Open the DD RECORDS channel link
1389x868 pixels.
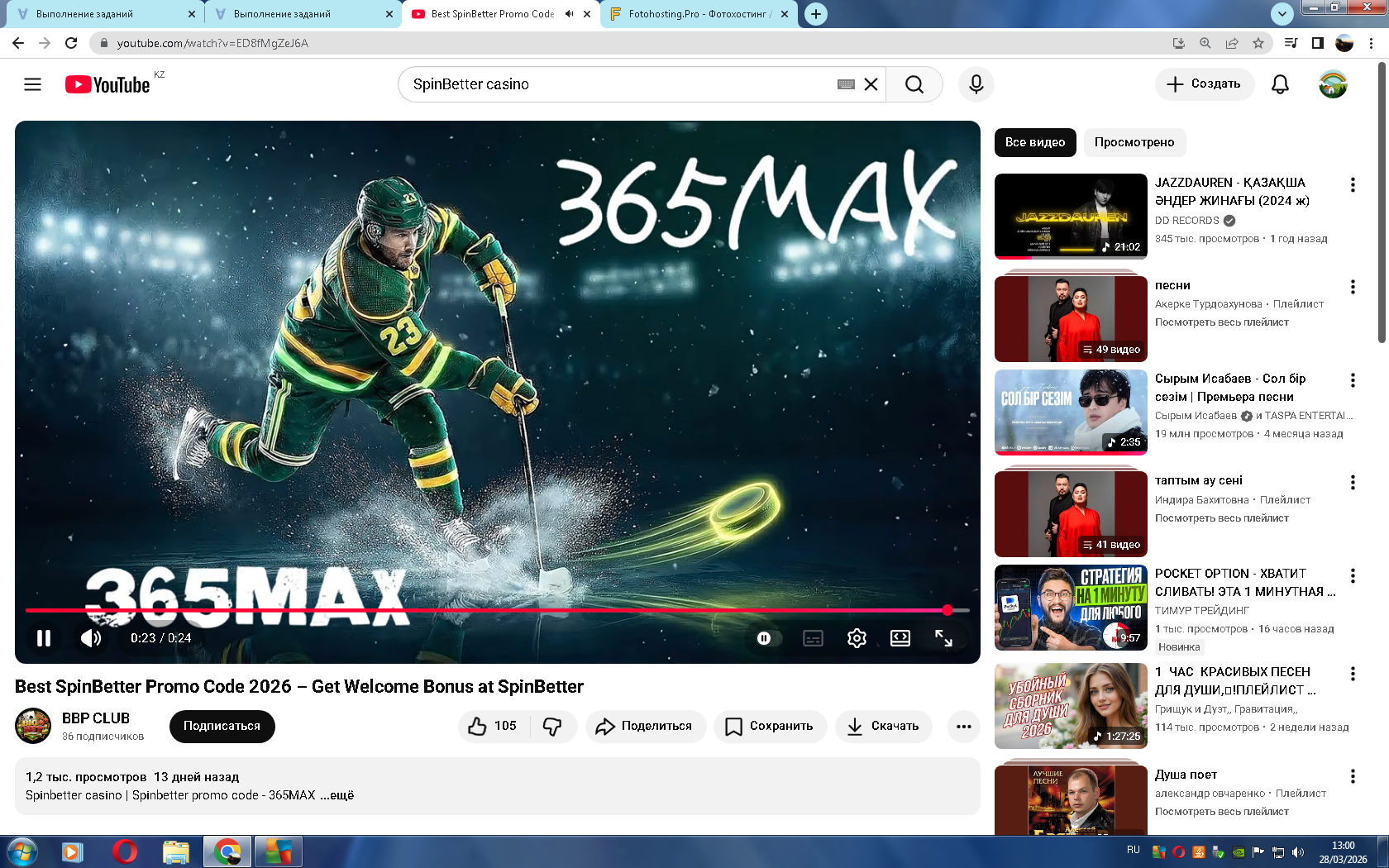tap(1187, 221)
